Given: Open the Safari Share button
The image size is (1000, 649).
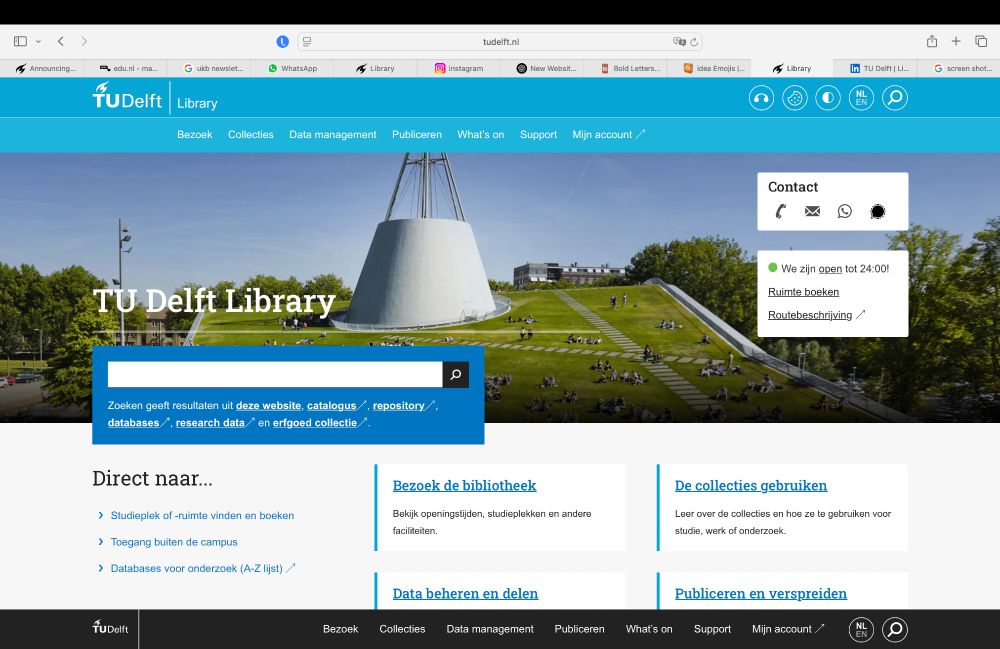Looking at the screenshot, I should (x=932, y=41).
